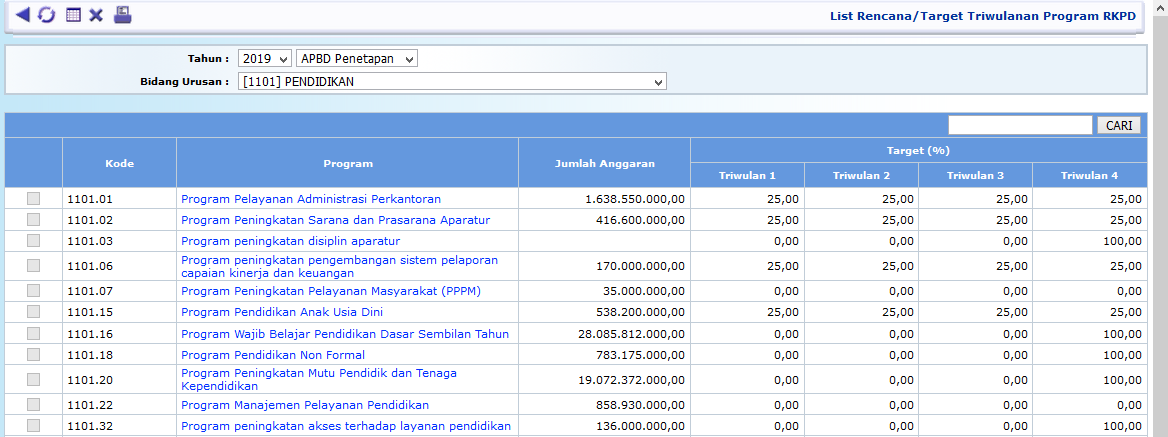Tick the checkbox for row 1101.01
This screenshot has height=437, width=1168.
33,199
